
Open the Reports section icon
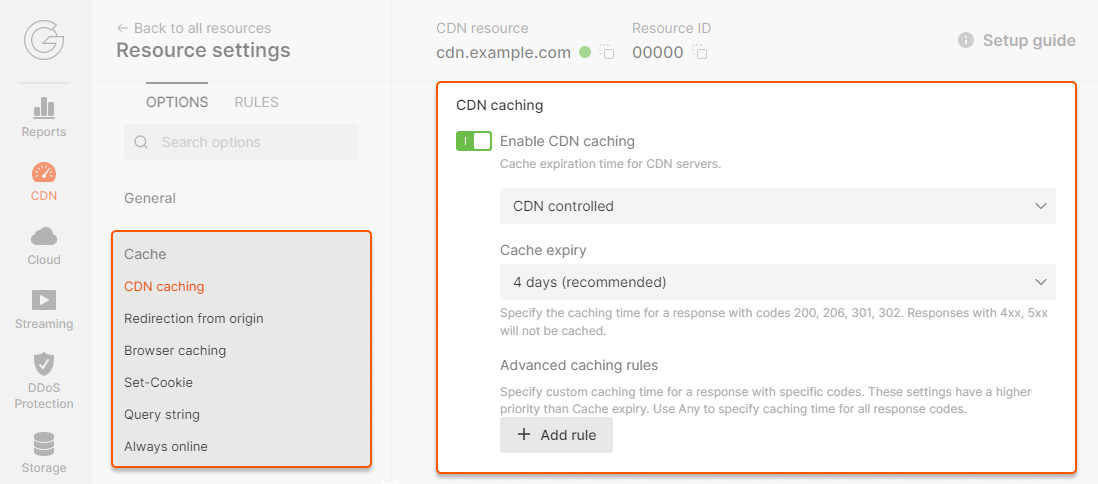click(x=44, y=108)
